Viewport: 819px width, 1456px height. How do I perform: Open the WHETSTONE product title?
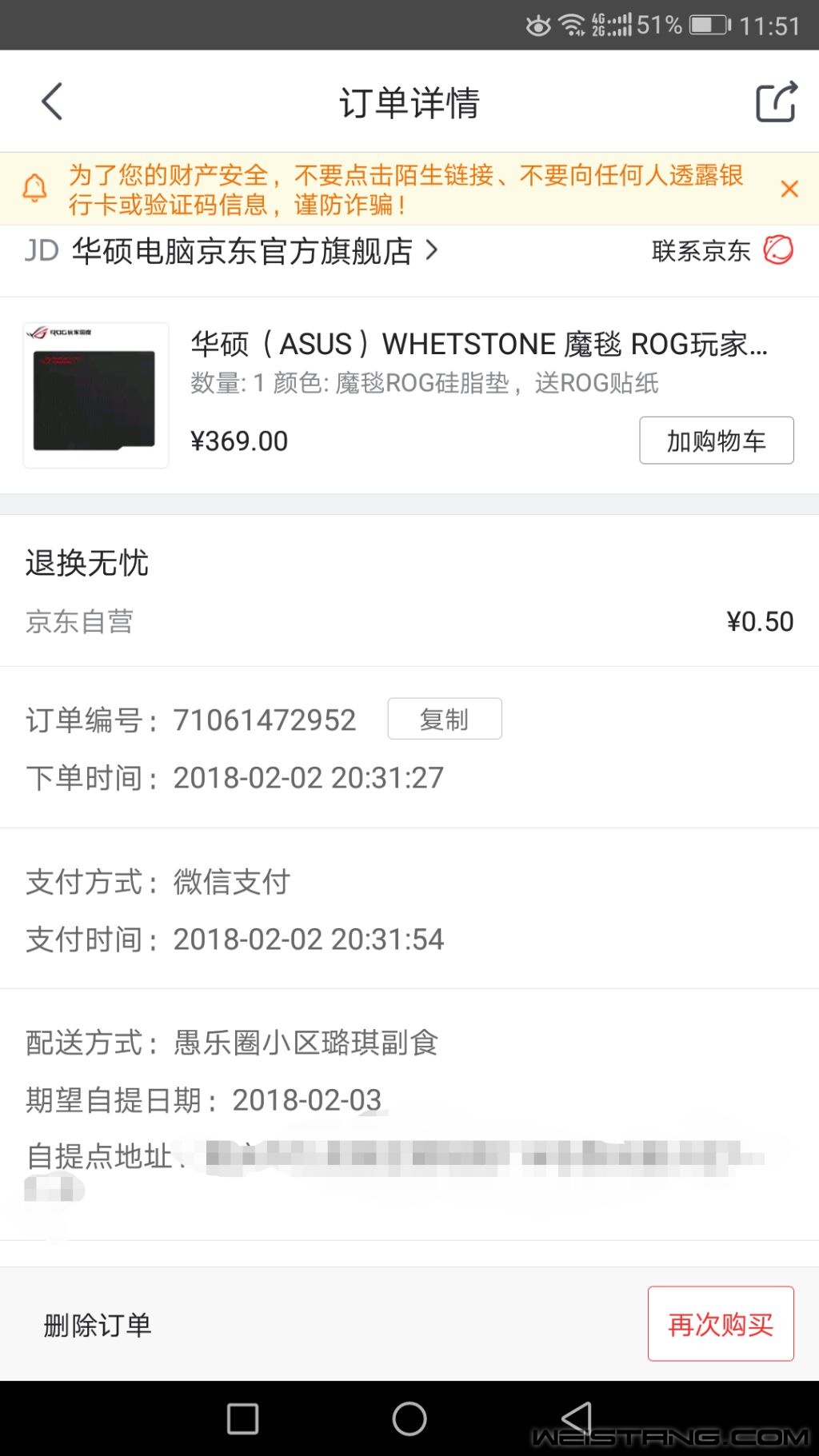[x=478, y=344]
